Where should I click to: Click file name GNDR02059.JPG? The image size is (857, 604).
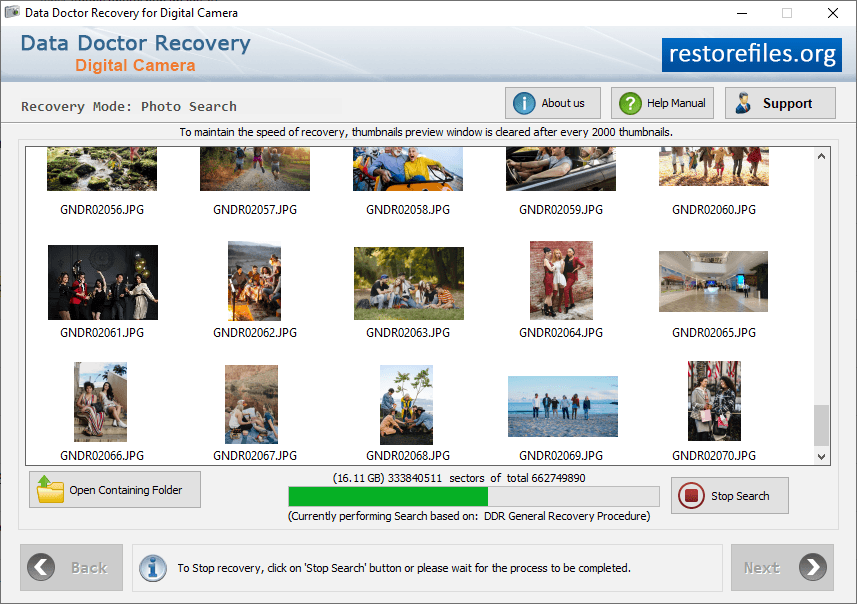561,210
